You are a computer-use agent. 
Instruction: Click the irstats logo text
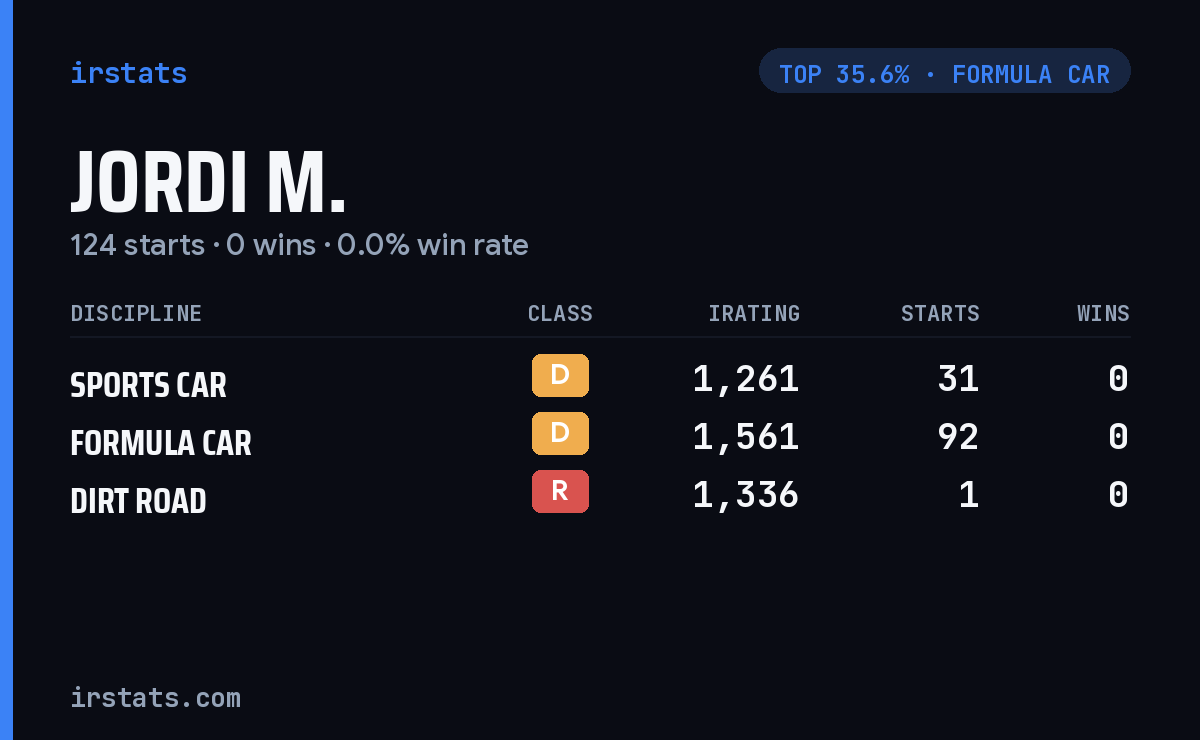pyautogui.click(x=128, y=73)
